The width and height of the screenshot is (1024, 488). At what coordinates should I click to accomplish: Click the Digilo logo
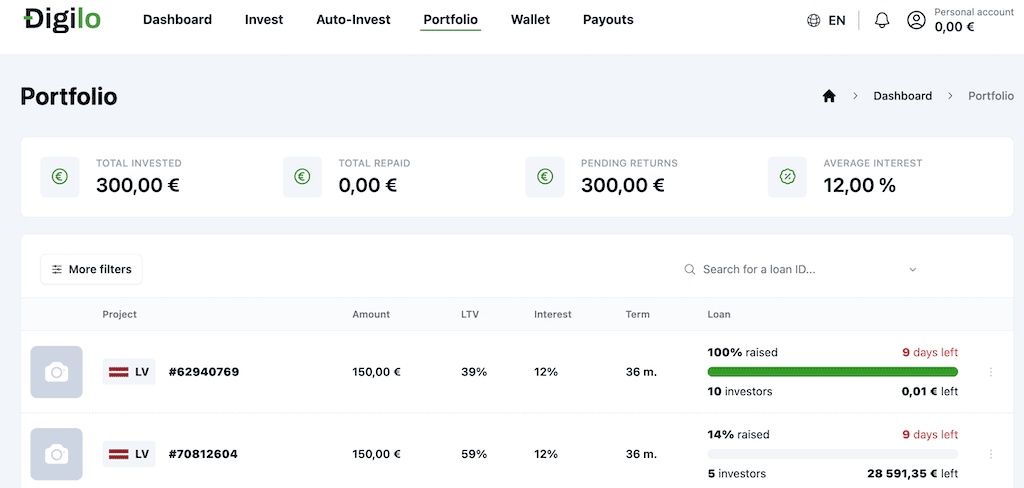(62, 19)
